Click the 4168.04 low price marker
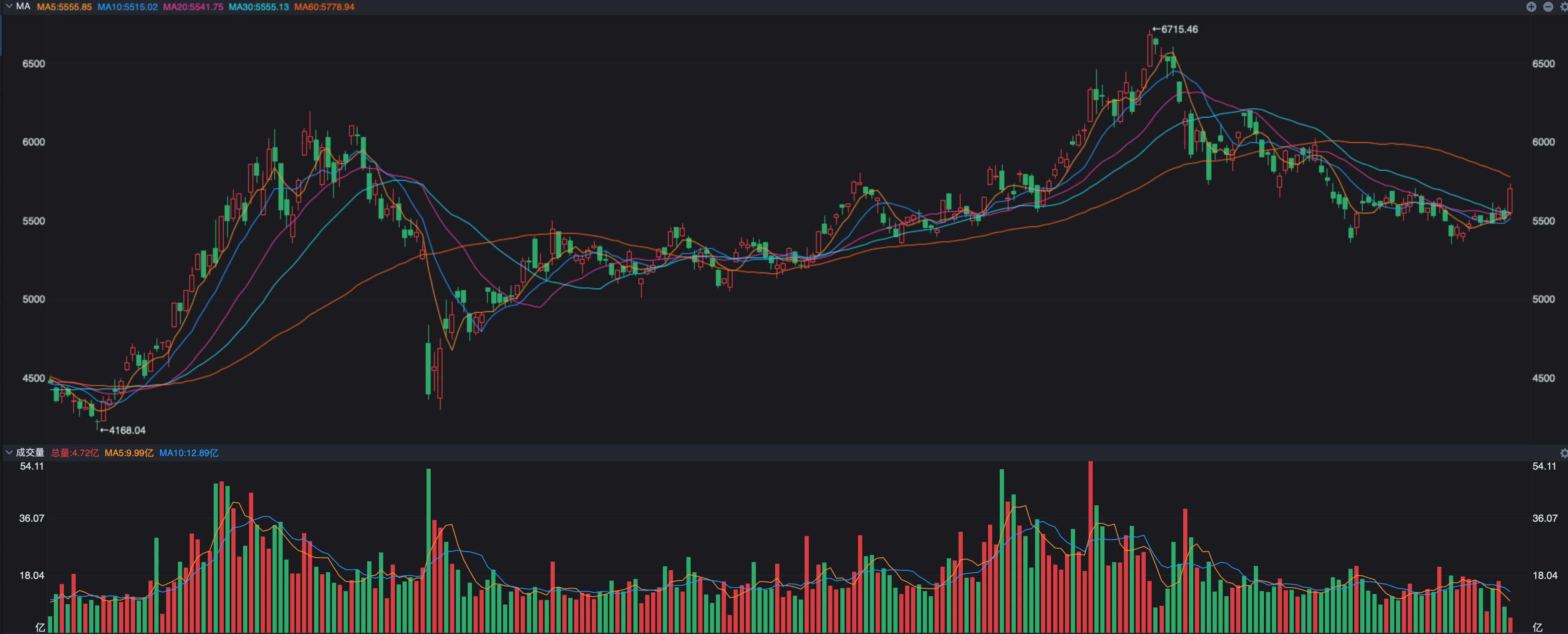 click(x=122, y=430)
